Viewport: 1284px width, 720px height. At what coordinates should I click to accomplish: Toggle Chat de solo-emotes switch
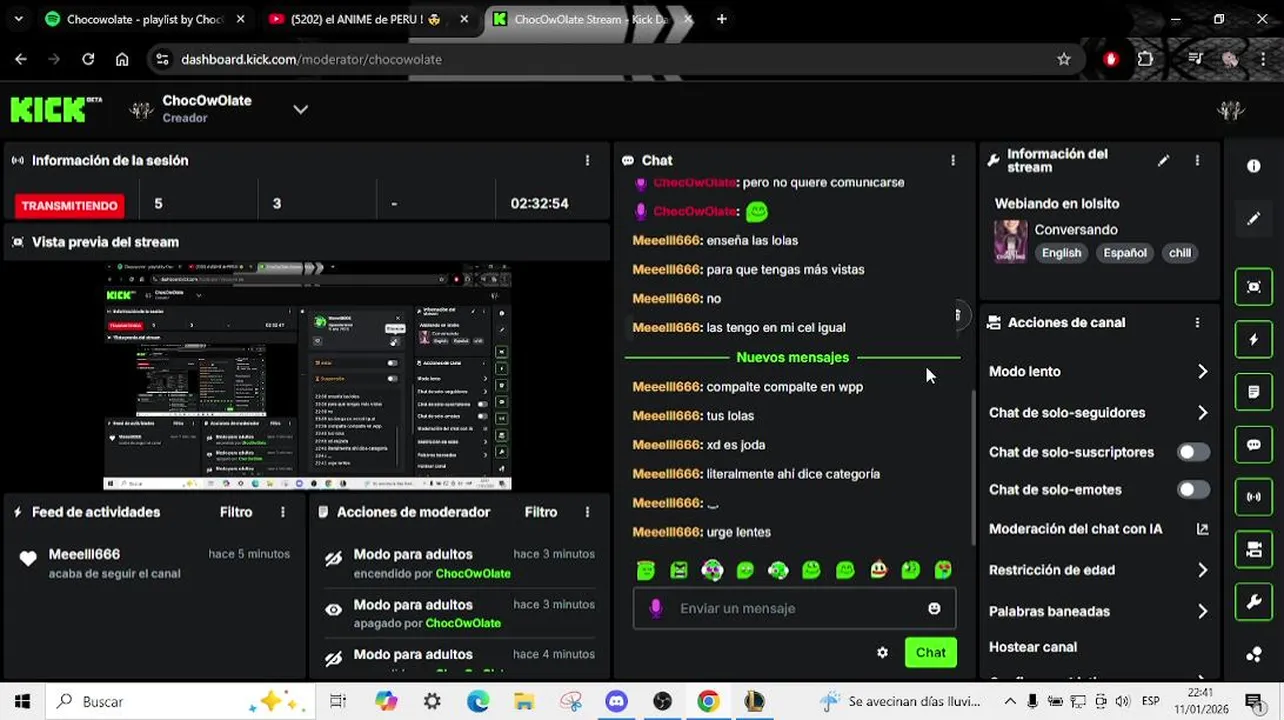(1192, 490)
